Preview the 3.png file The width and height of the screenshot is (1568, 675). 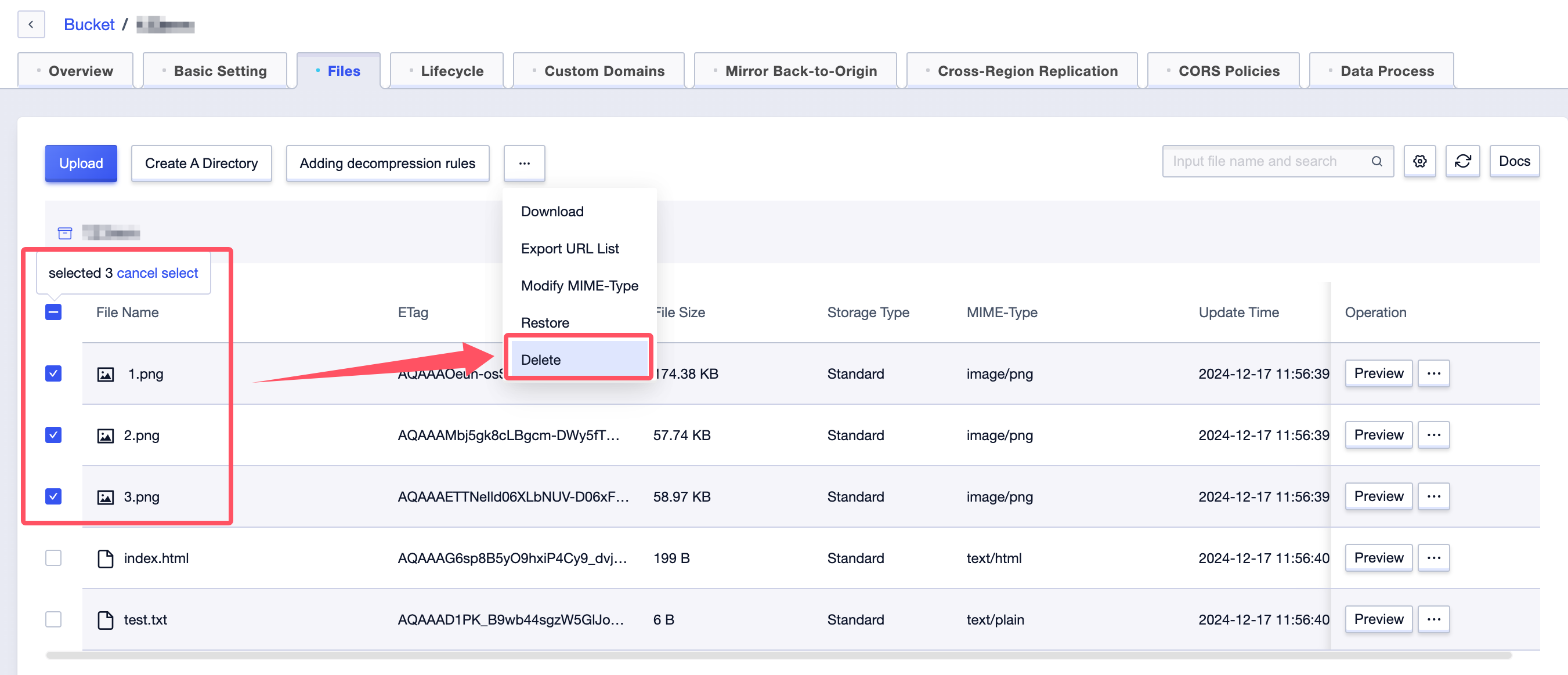(1379, 496)
